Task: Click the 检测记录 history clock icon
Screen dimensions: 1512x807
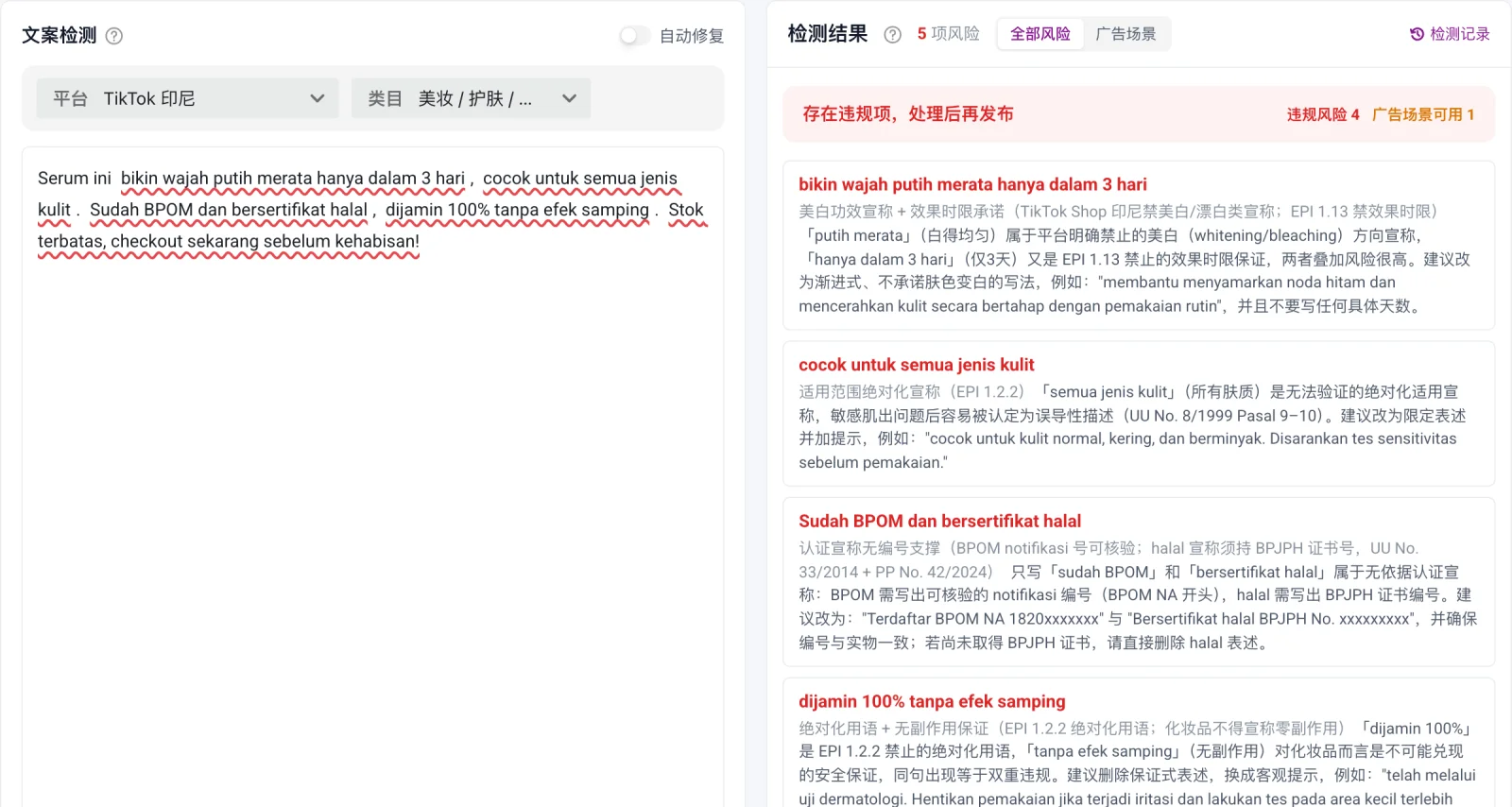Action: click(1417, 34)
